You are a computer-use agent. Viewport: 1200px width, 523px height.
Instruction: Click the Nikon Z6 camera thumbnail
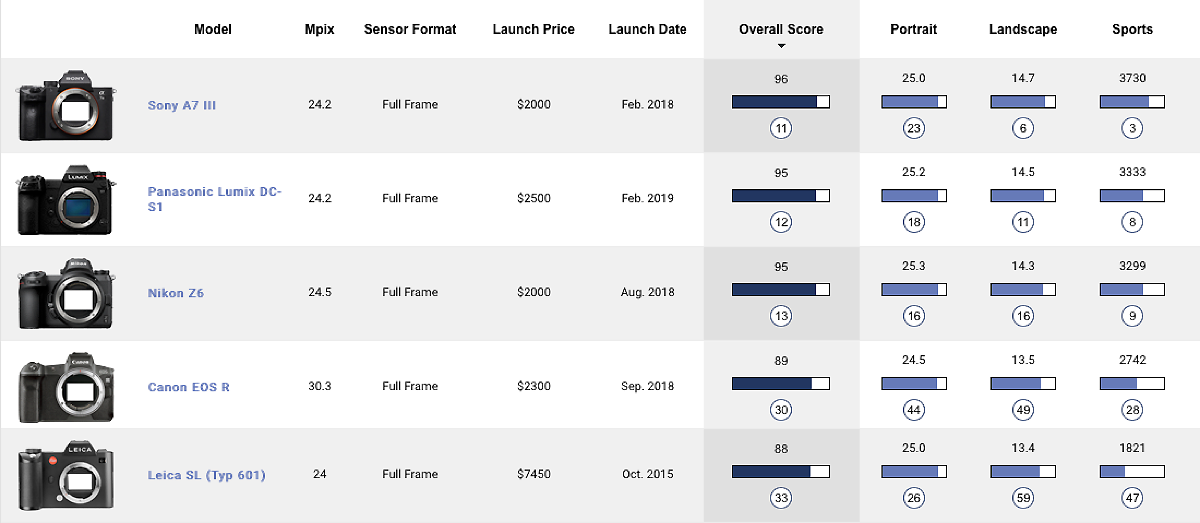(x=65, y=293)
